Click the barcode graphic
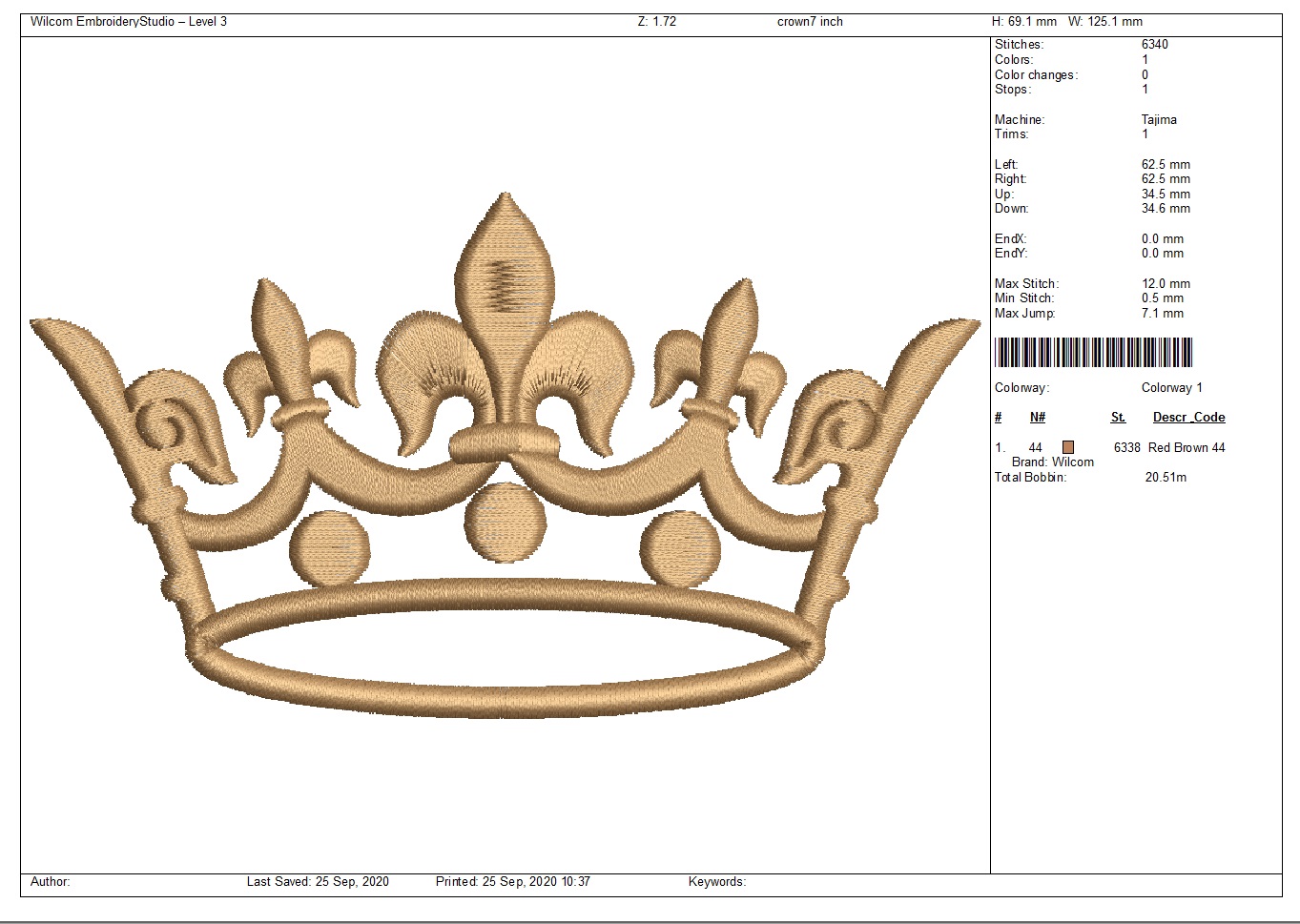The height and width of the screenshot is (924, 1300). tap(1093, 352)
